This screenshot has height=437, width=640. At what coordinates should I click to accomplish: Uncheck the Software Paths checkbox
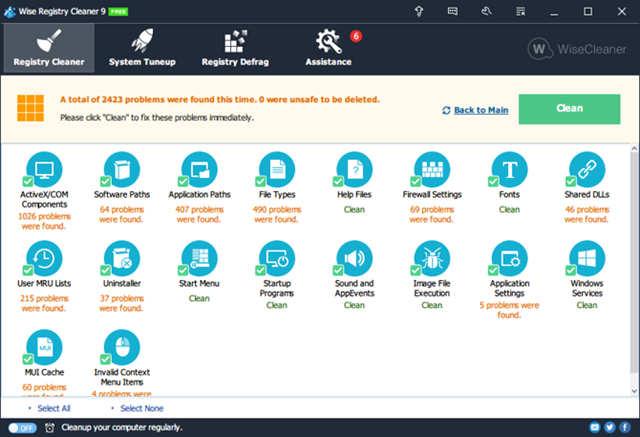(x=105, y=181)
